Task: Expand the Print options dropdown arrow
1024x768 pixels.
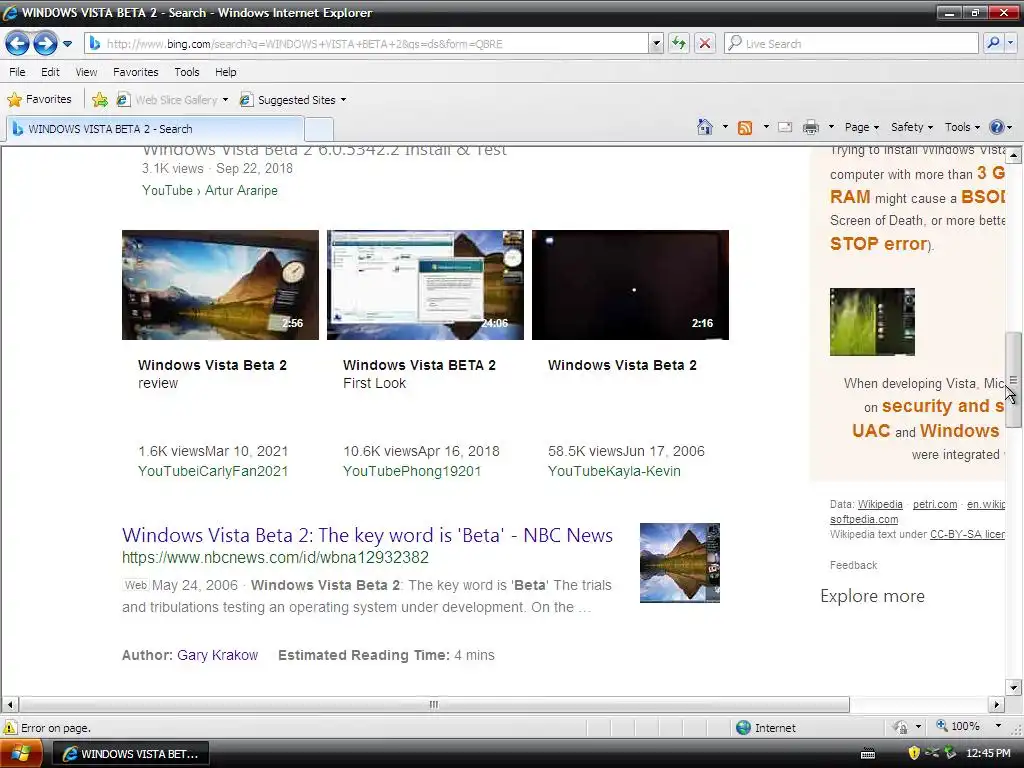Action: [831, 127]
